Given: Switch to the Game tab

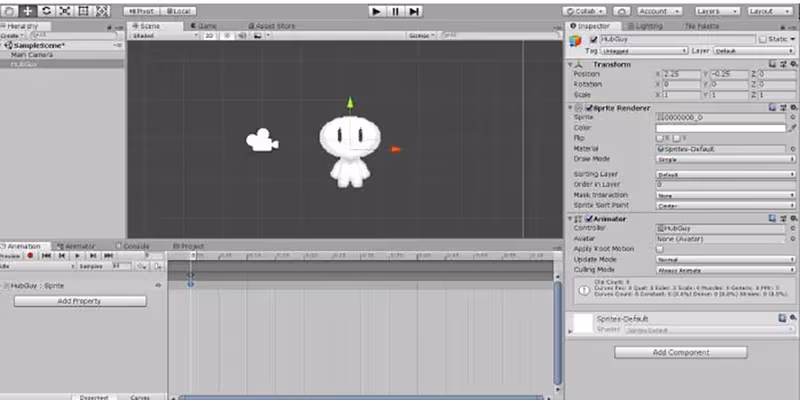Looking at the screenshot, I should click(x=204, y=26).
